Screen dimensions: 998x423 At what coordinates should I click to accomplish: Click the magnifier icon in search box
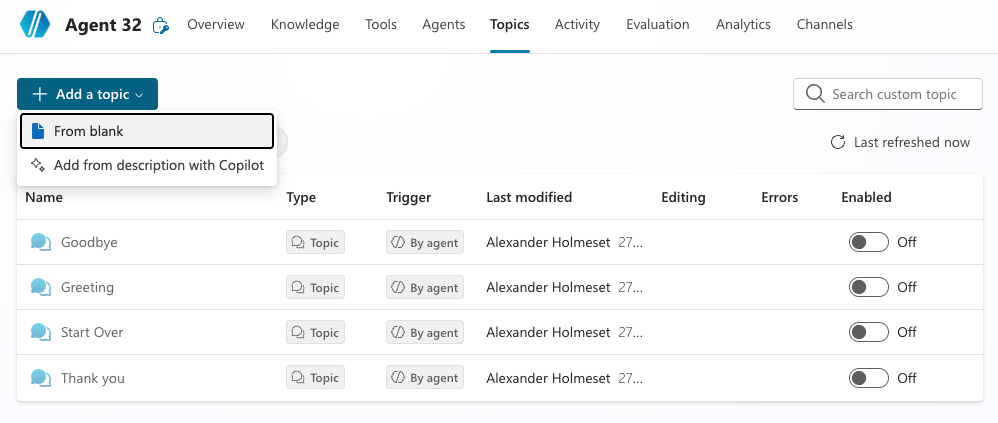[814, 94]
